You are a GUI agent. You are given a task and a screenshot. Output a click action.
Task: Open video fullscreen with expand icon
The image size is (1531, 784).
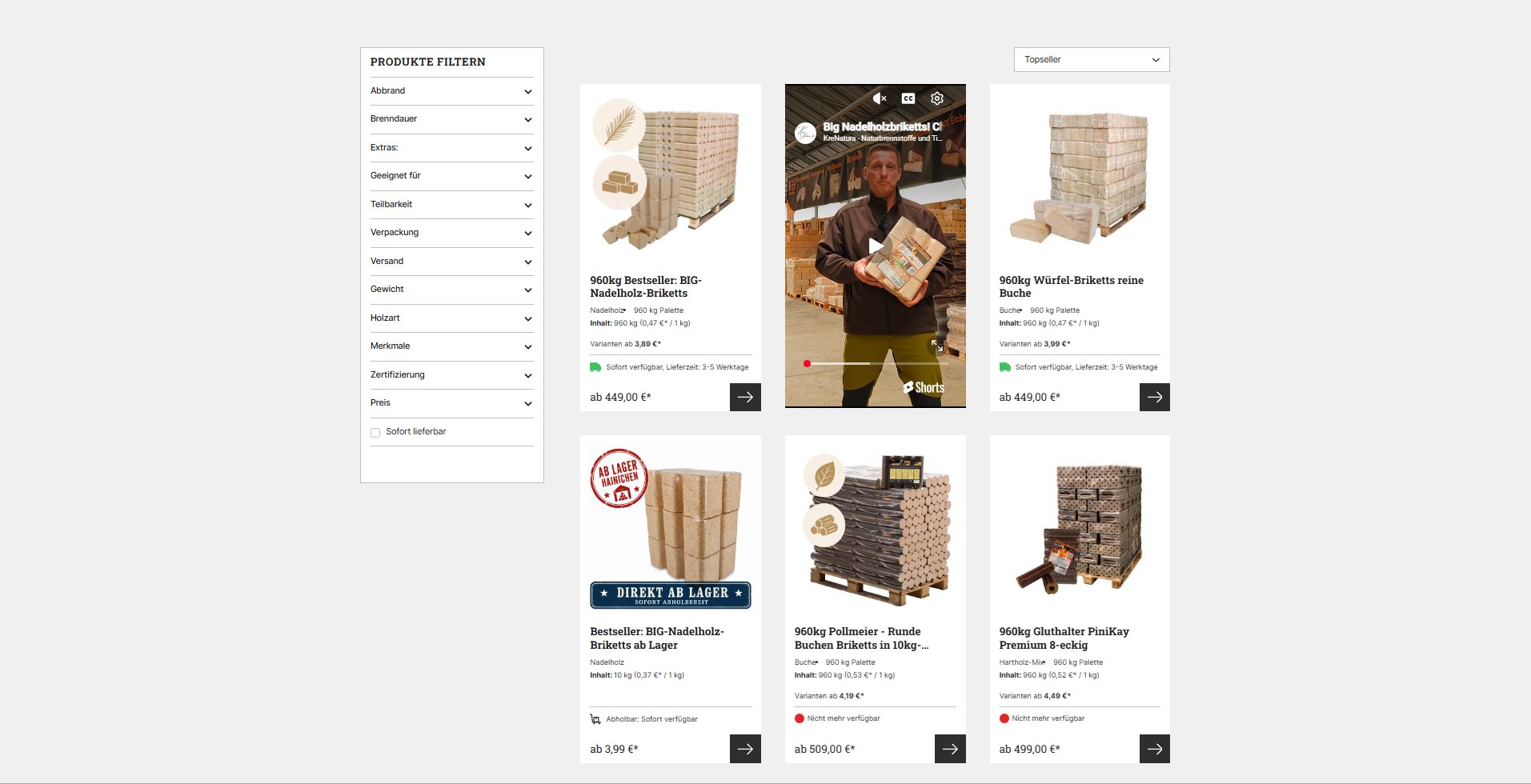936,346
